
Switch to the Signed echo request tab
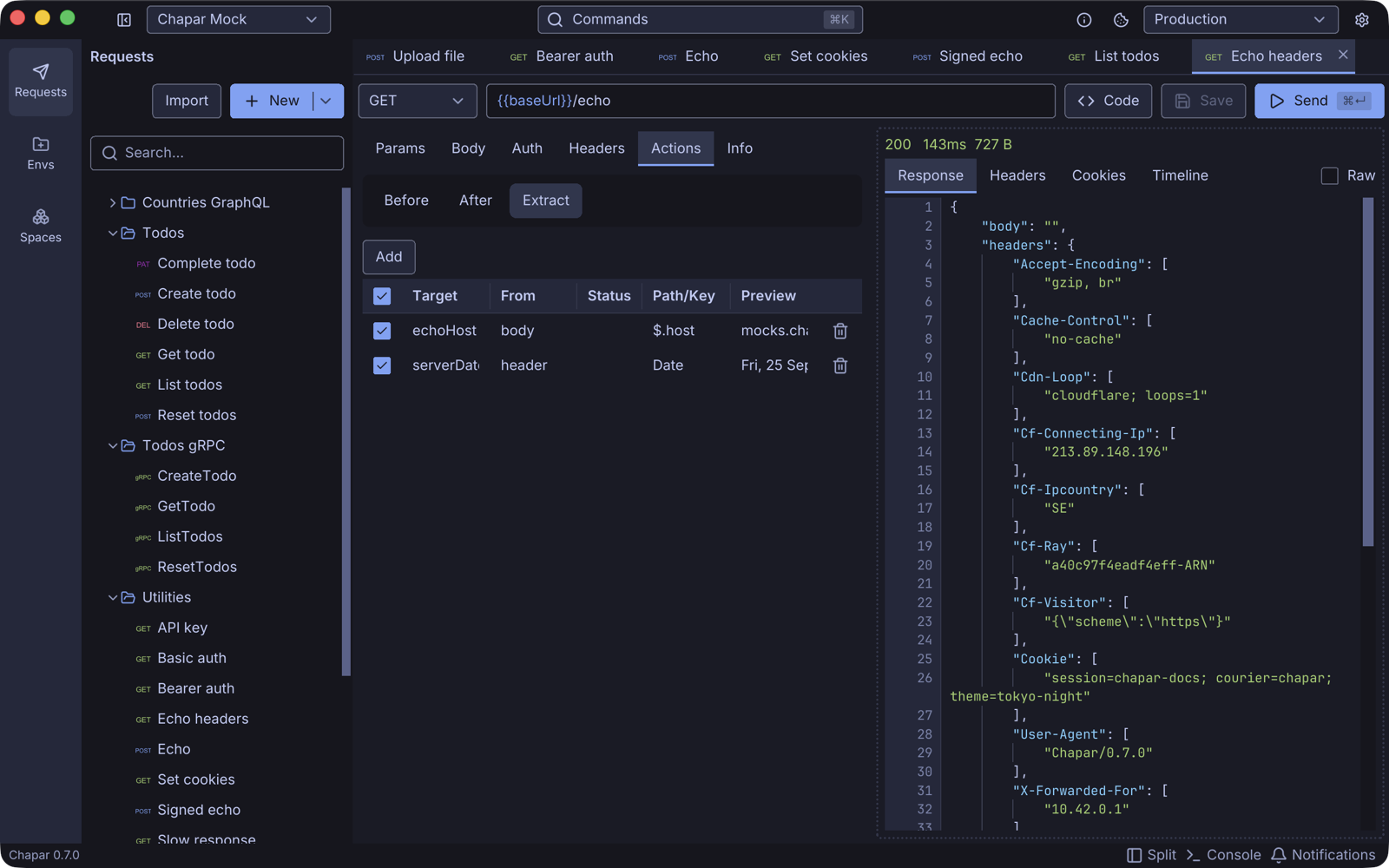pos(968,56)
